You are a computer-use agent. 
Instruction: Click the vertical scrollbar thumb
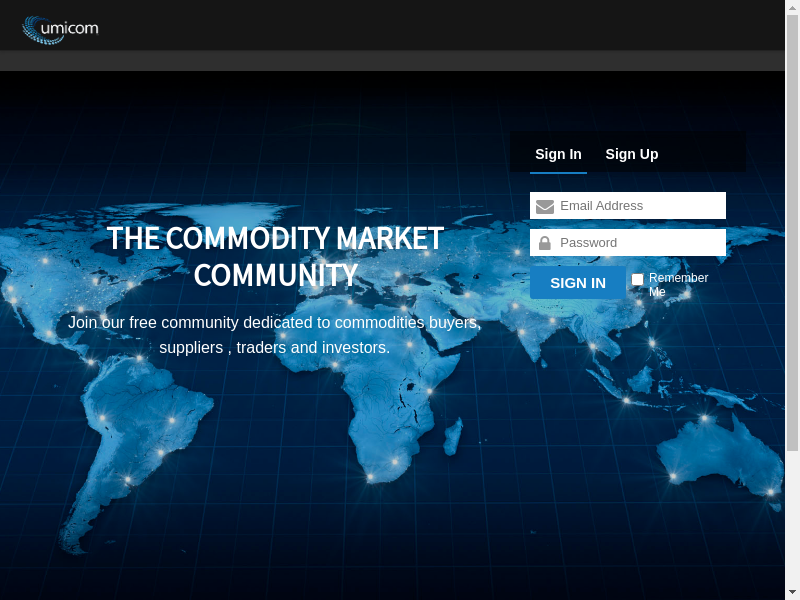pyautogui.click(x=792, y=230)
